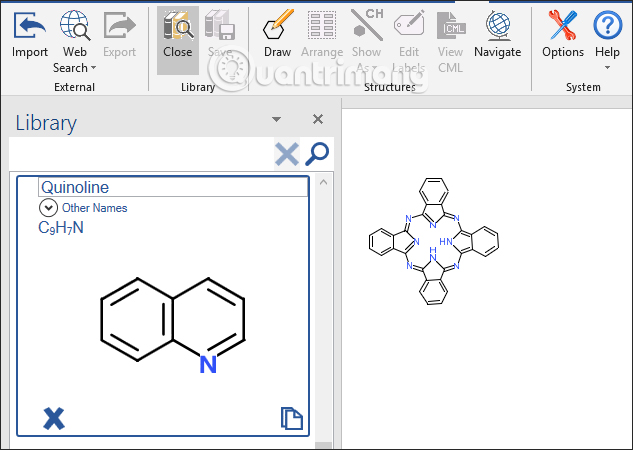Close the Library task pane
Screen dimensions: 633x450
click(318, 119)
